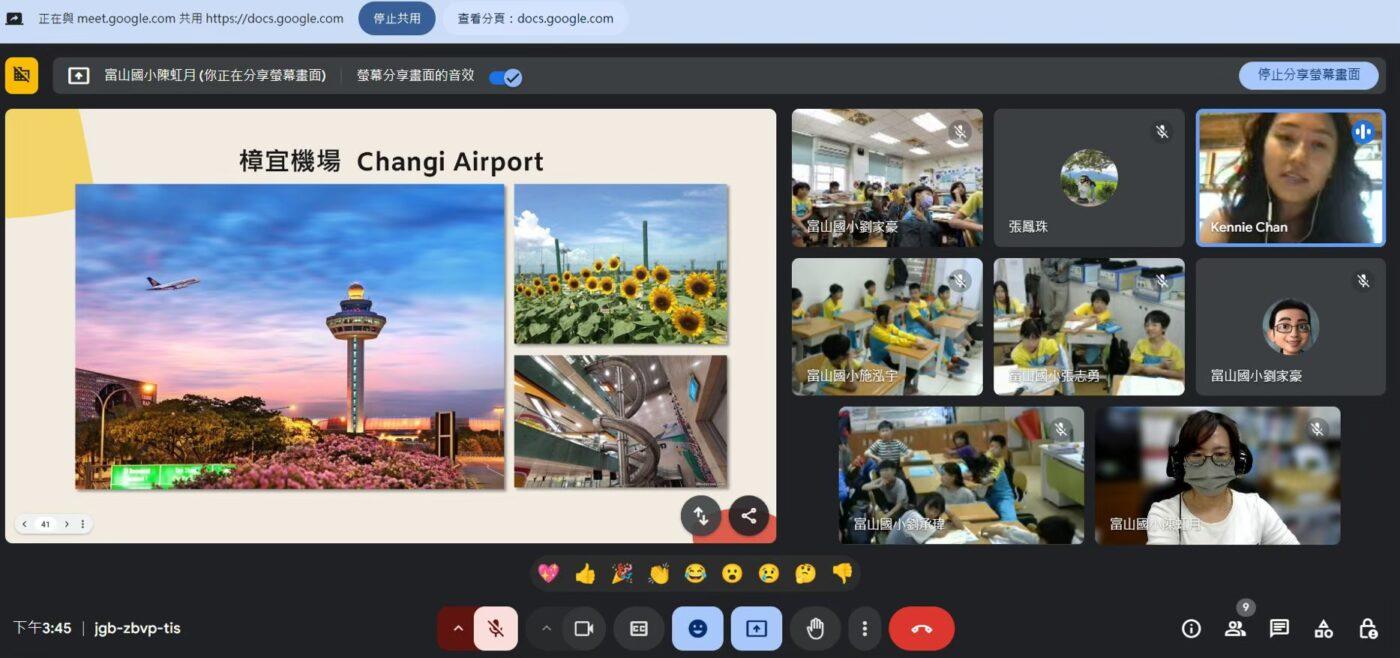This screenshot has width=1400, height=658.
Task: Send the thumbs down reaction
Action: tap(842, 573)
